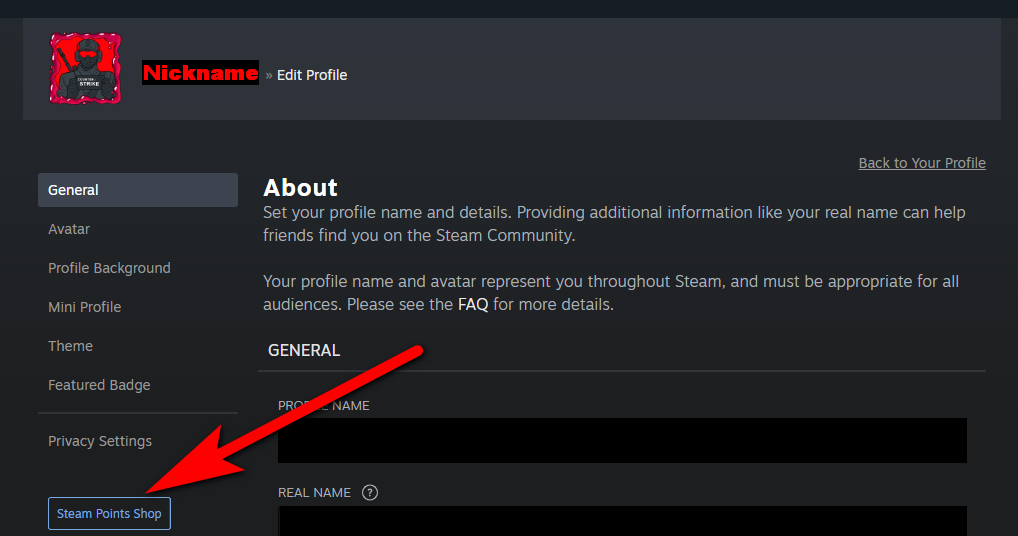This screenshot has height=536, width=1018.
Task: Open the Avatar settings section
Action: coord(69,229)
